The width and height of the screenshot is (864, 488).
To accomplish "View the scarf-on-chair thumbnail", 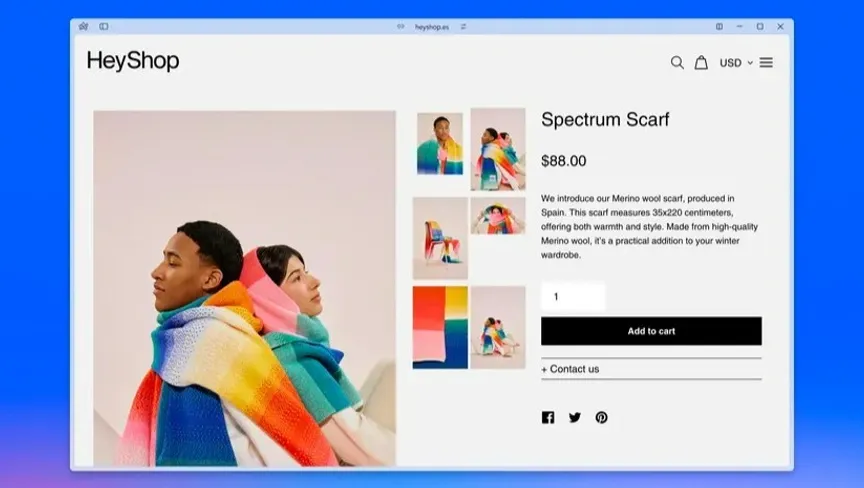I will [440, 238].
